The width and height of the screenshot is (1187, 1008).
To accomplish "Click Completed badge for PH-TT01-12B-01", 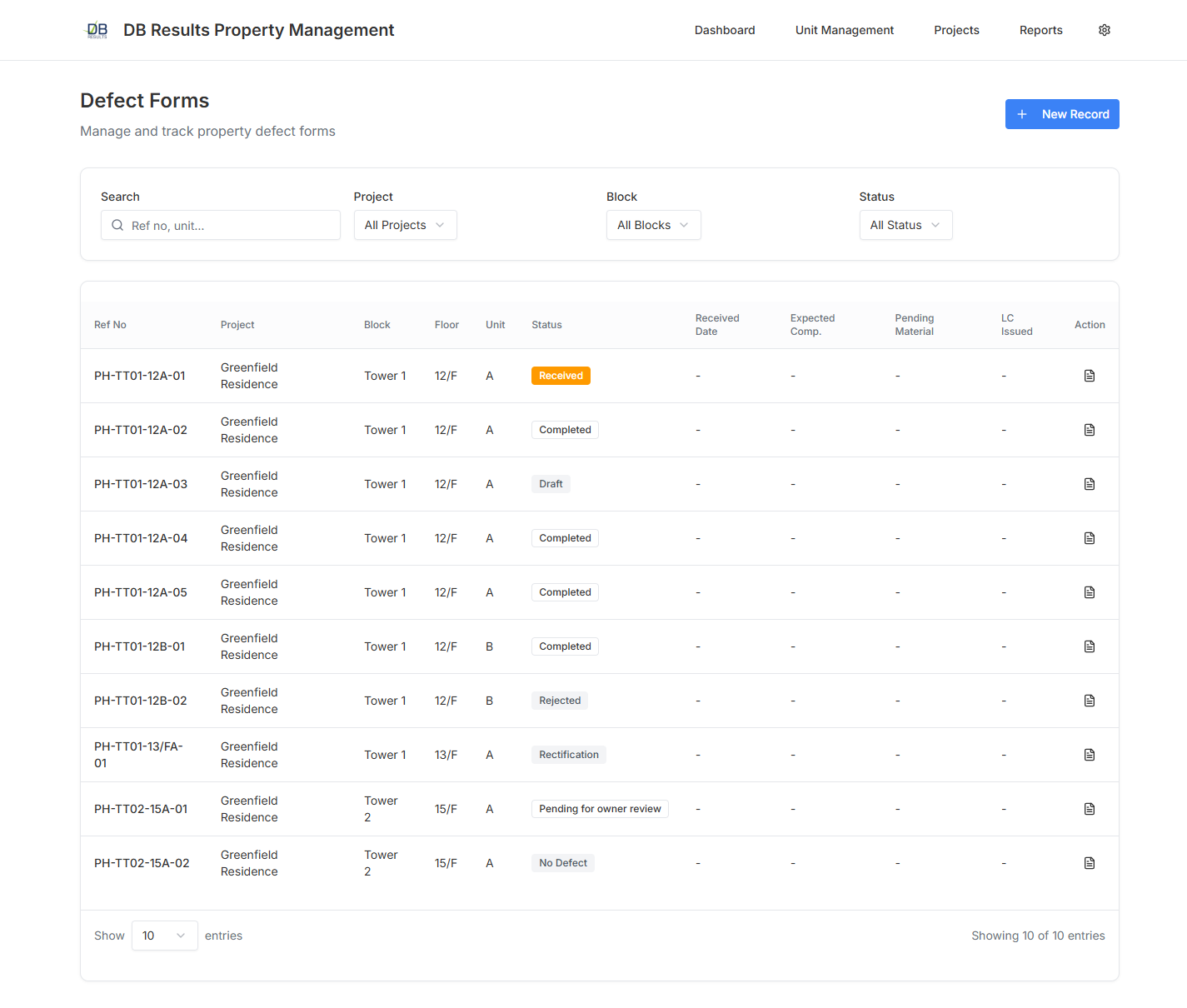I will (x=565, y=646).
